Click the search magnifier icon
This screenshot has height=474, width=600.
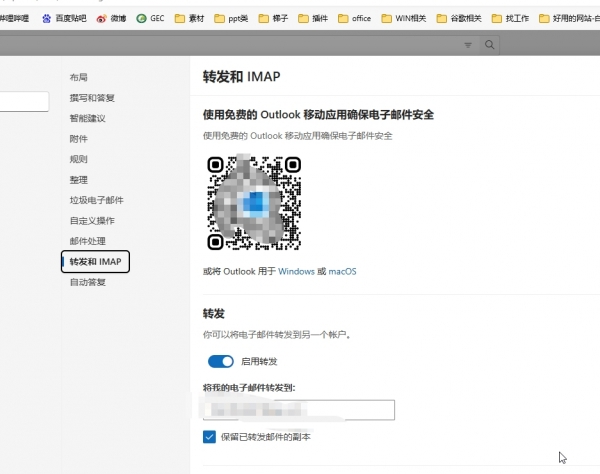point(489,45)
